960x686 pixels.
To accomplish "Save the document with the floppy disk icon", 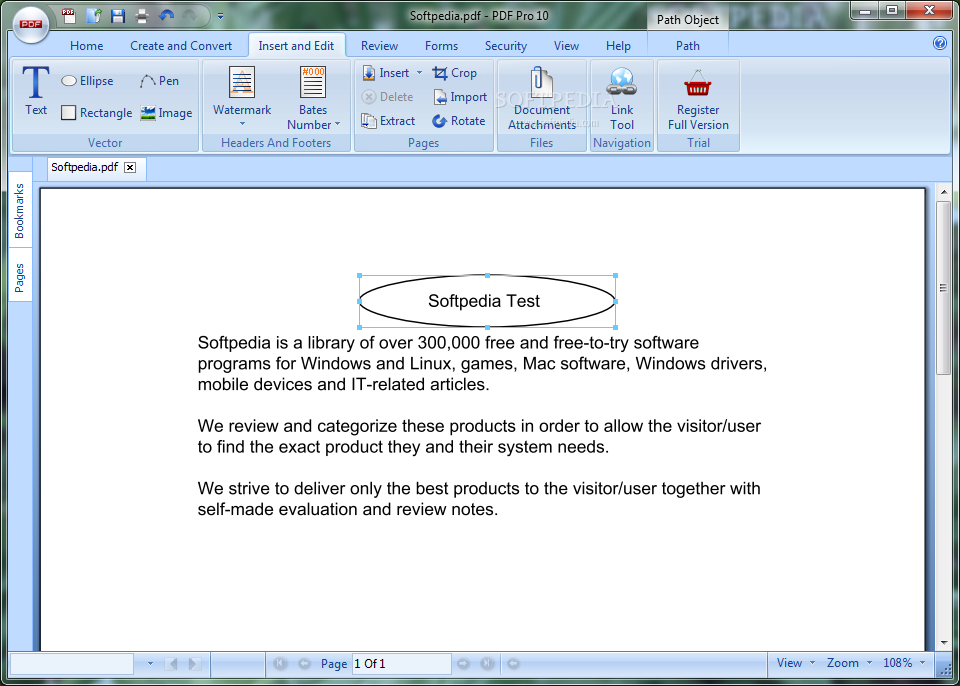I will pyautogui.click(x=118, y=15).
